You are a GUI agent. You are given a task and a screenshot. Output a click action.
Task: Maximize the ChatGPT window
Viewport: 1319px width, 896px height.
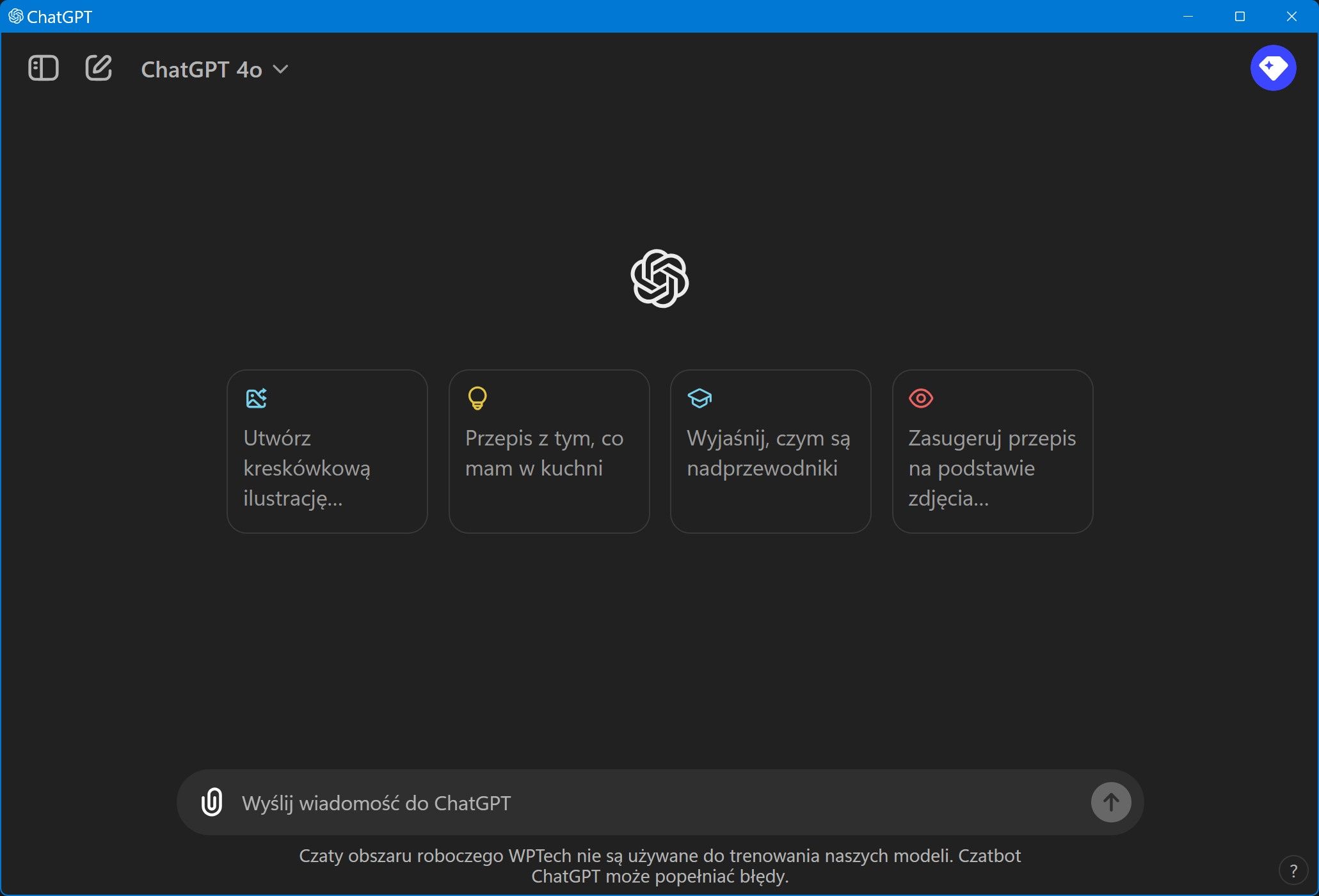point(1240,16)
